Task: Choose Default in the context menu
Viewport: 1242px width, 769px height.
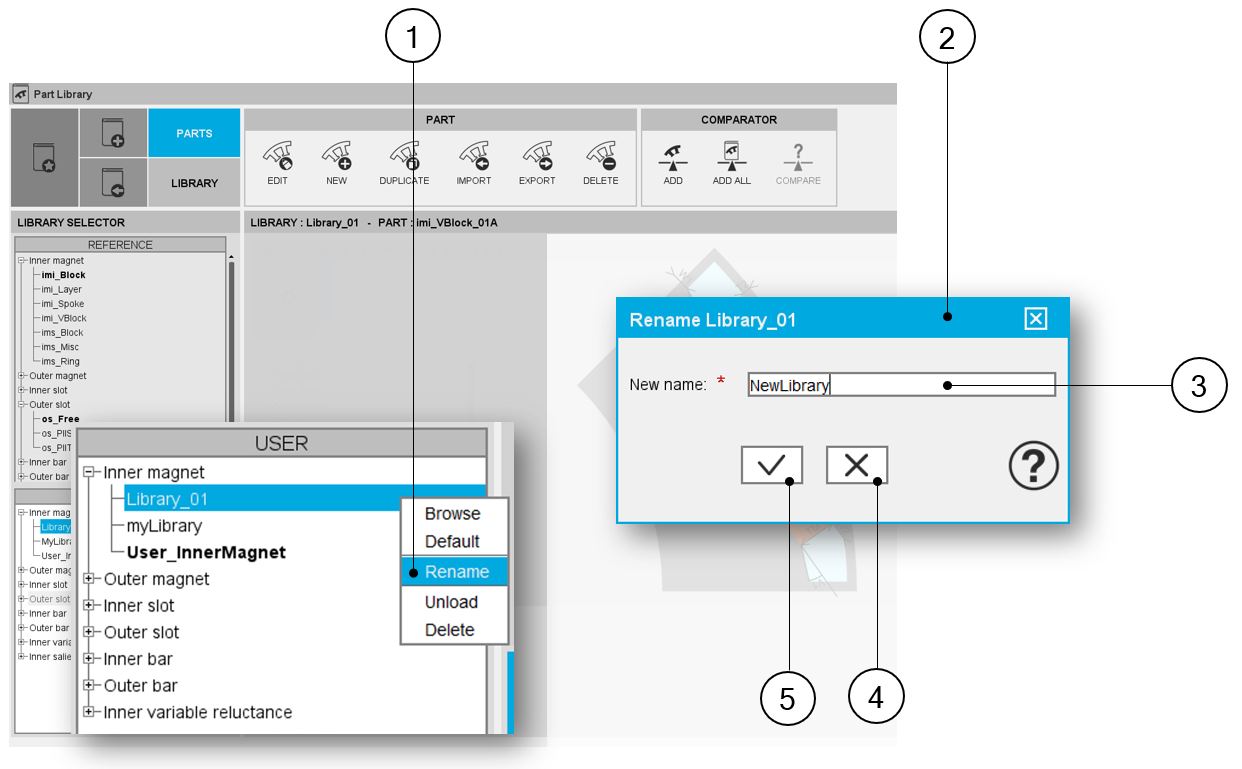Action: point(453,541)
